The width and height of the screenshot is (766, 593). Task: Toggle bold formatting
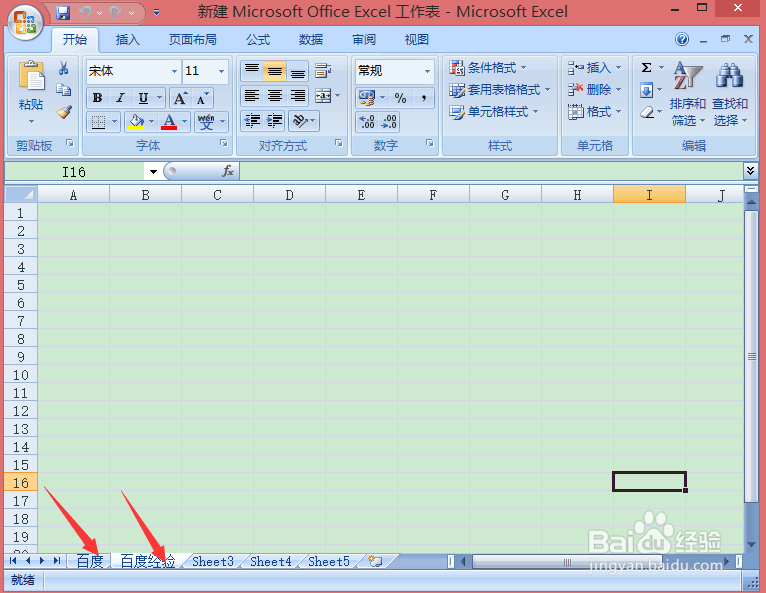point(97,98)
